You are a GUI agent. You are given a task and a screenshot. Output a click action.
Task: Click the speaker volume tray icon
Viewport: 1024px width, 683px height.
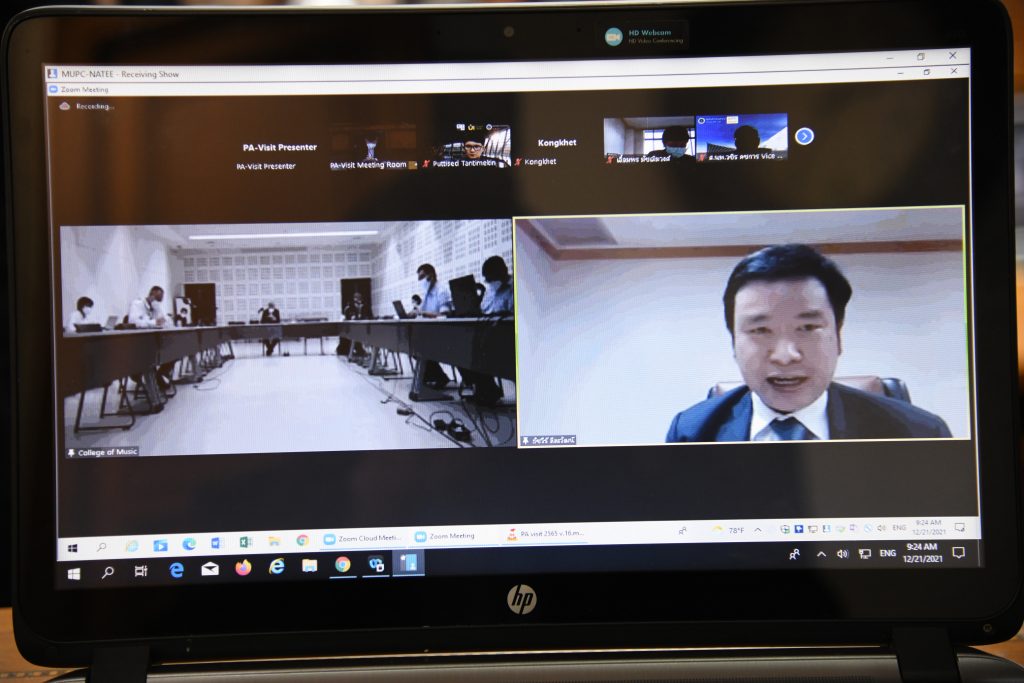842,553
